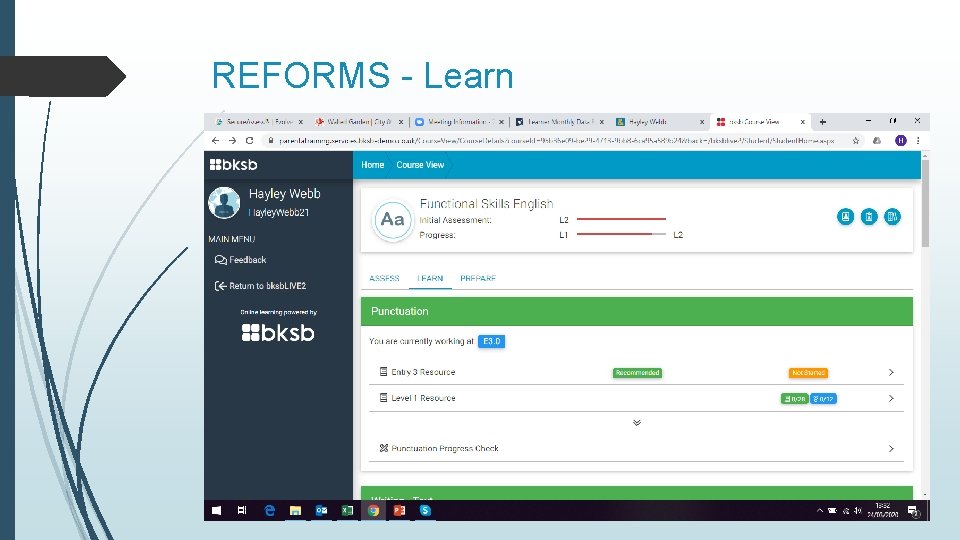Viewport: 960px width, 540px height.
Task: Open PowerPoint from taskbar
Action: (399, 511)
